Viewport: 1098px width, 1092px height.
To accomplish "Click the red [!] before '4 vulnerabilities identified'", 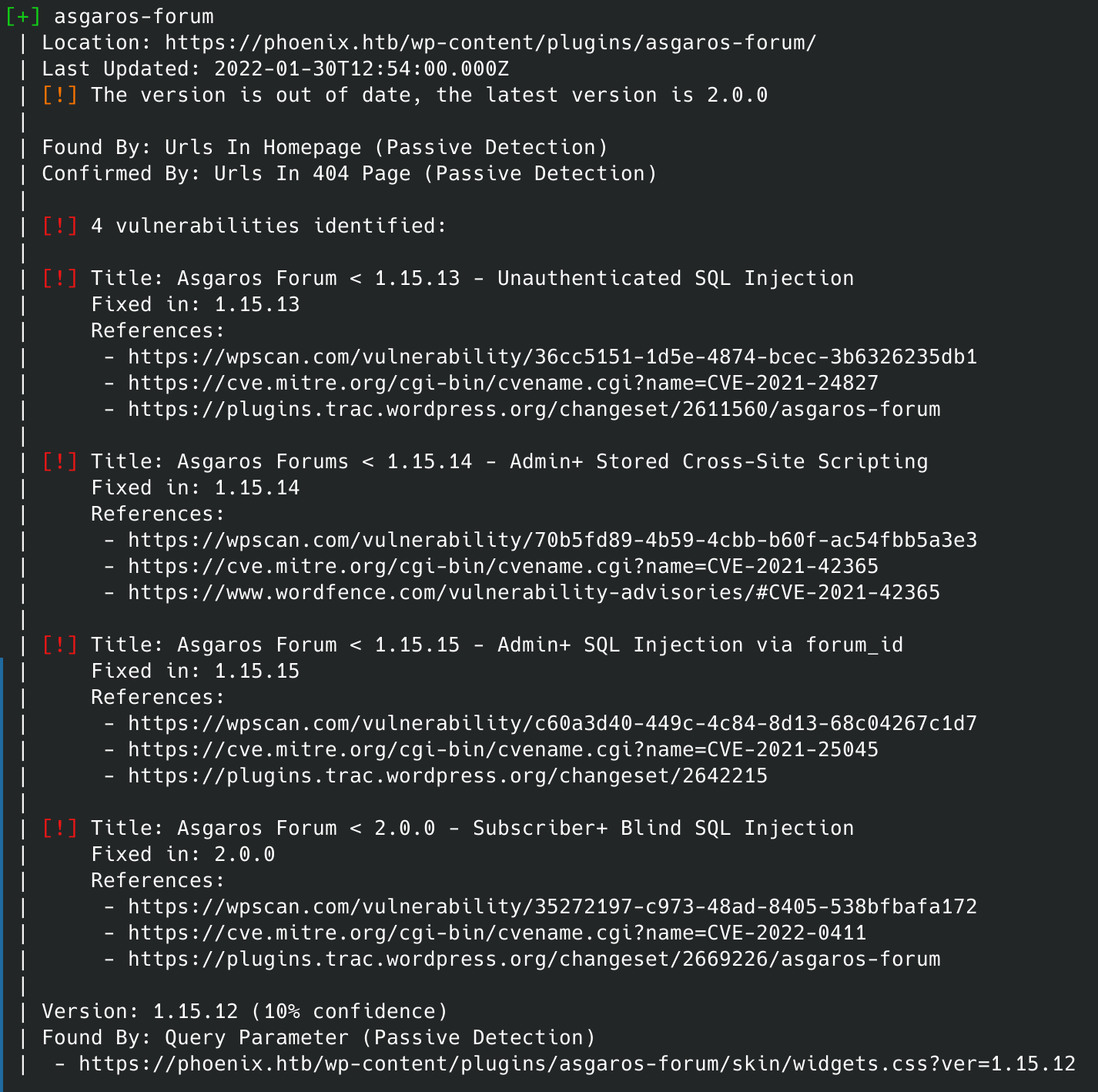I will coord(59,226).
